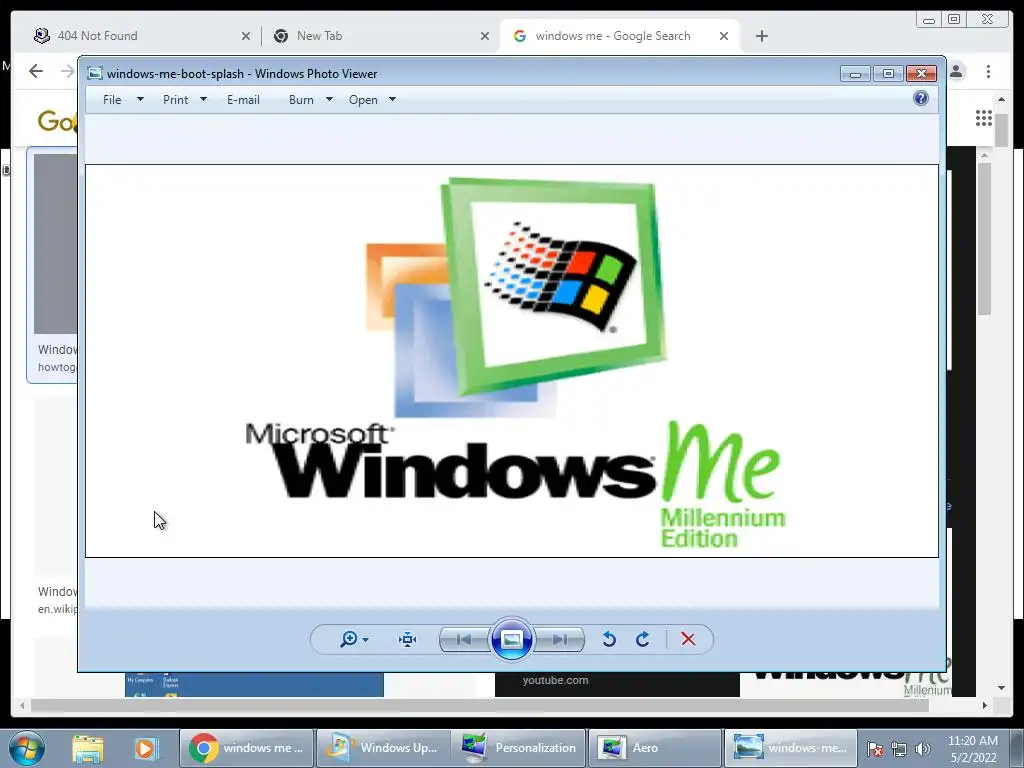
Task: Open the zoom magnifier in Photo Viewer
Action: (349, 639)
